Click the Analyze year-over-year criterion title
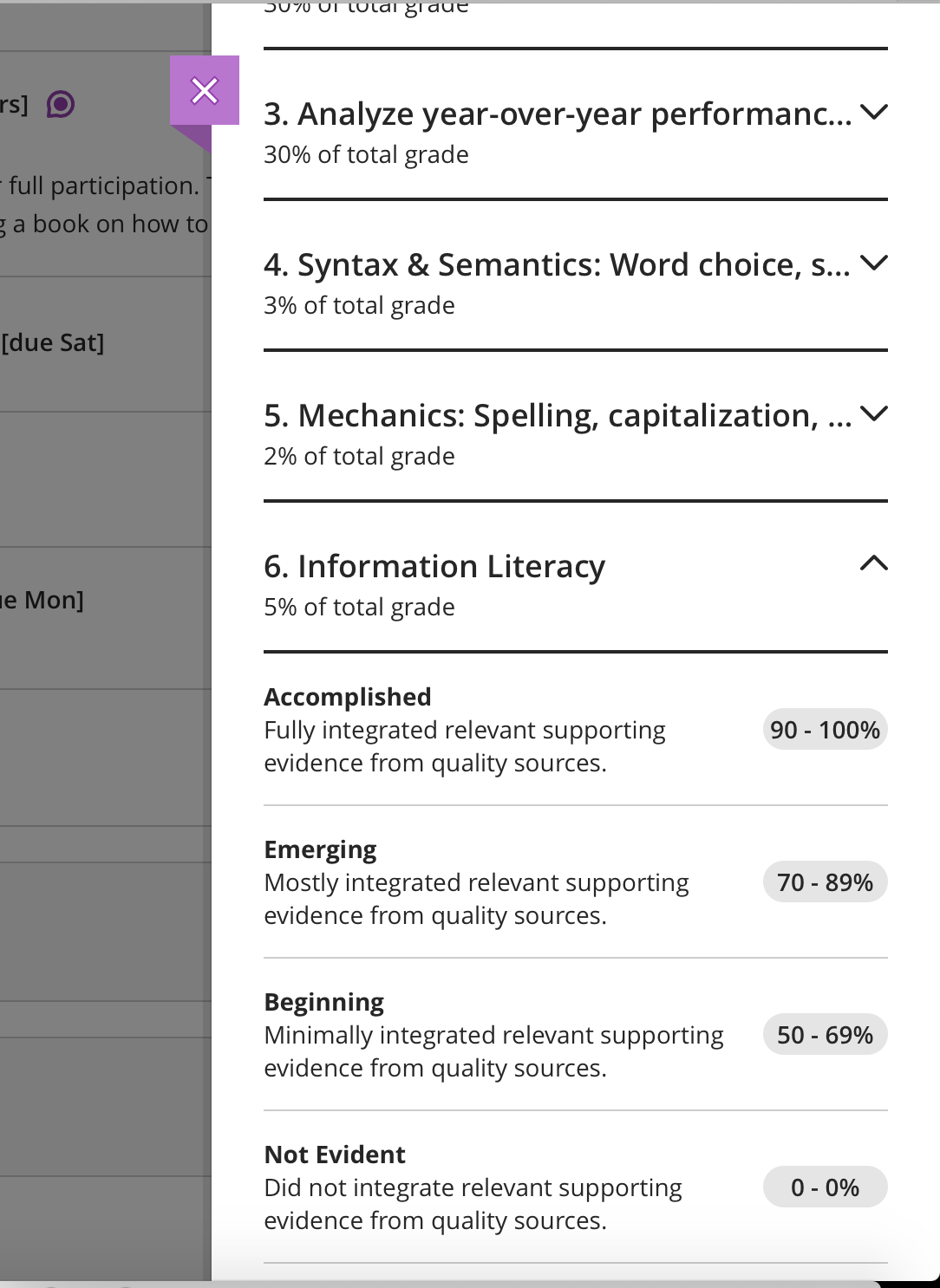This screenshot has width=940, height=1288. coord(558,114)
